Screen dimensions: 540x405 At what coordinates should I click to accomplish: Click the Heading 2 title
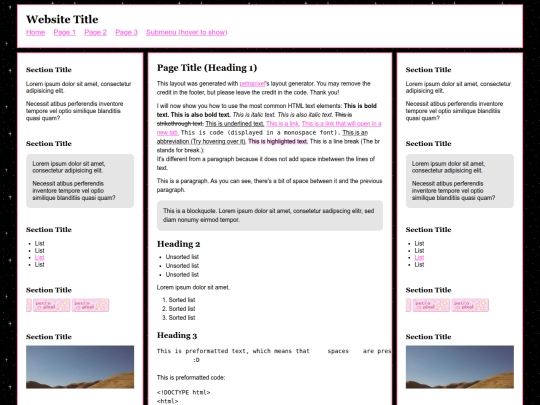178,244
